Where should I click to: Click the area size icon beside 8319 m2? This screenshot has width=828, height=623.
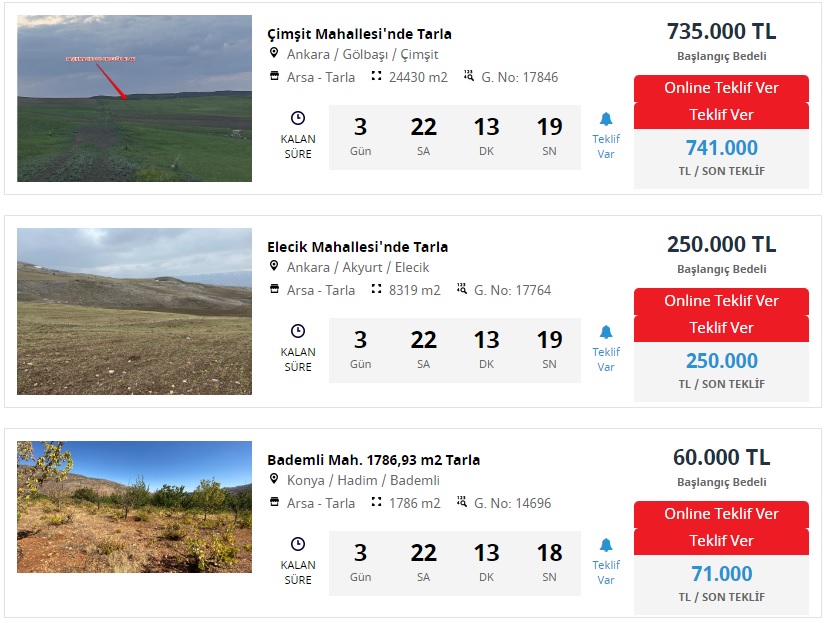[x=377, y=290]
